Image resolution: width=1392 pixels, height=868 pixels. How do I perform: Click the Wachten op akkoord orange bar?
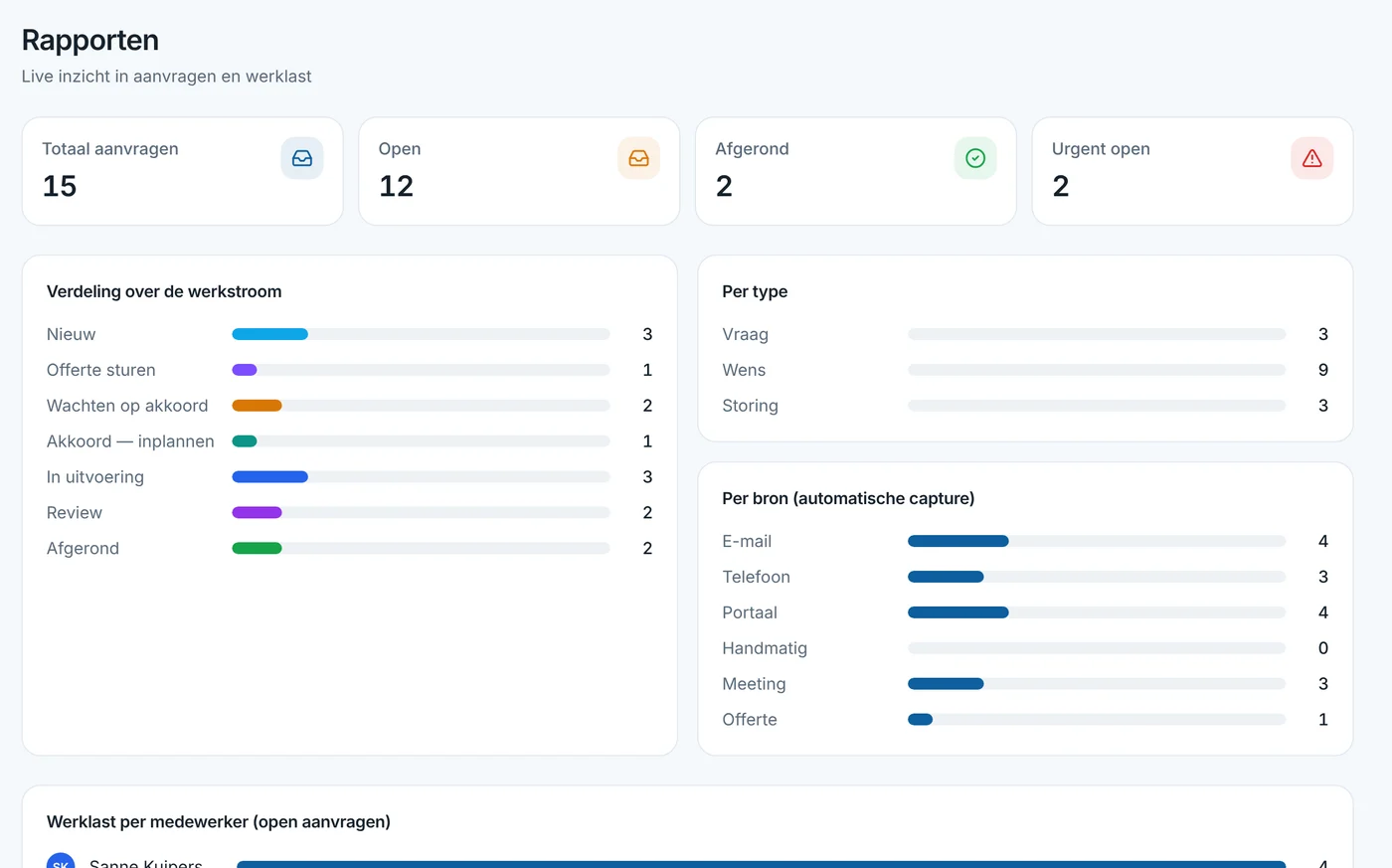pos(257,406)
